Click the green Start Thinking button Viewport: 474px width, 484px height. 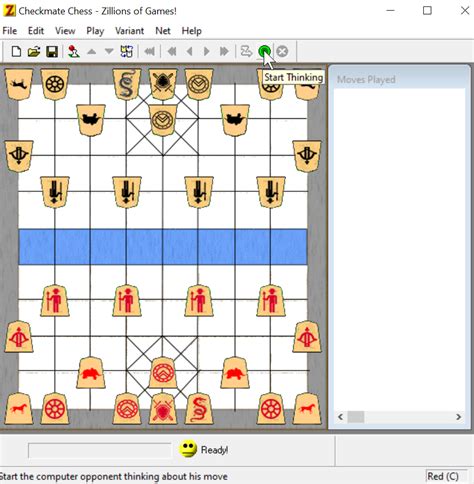(x=264, y=52)
